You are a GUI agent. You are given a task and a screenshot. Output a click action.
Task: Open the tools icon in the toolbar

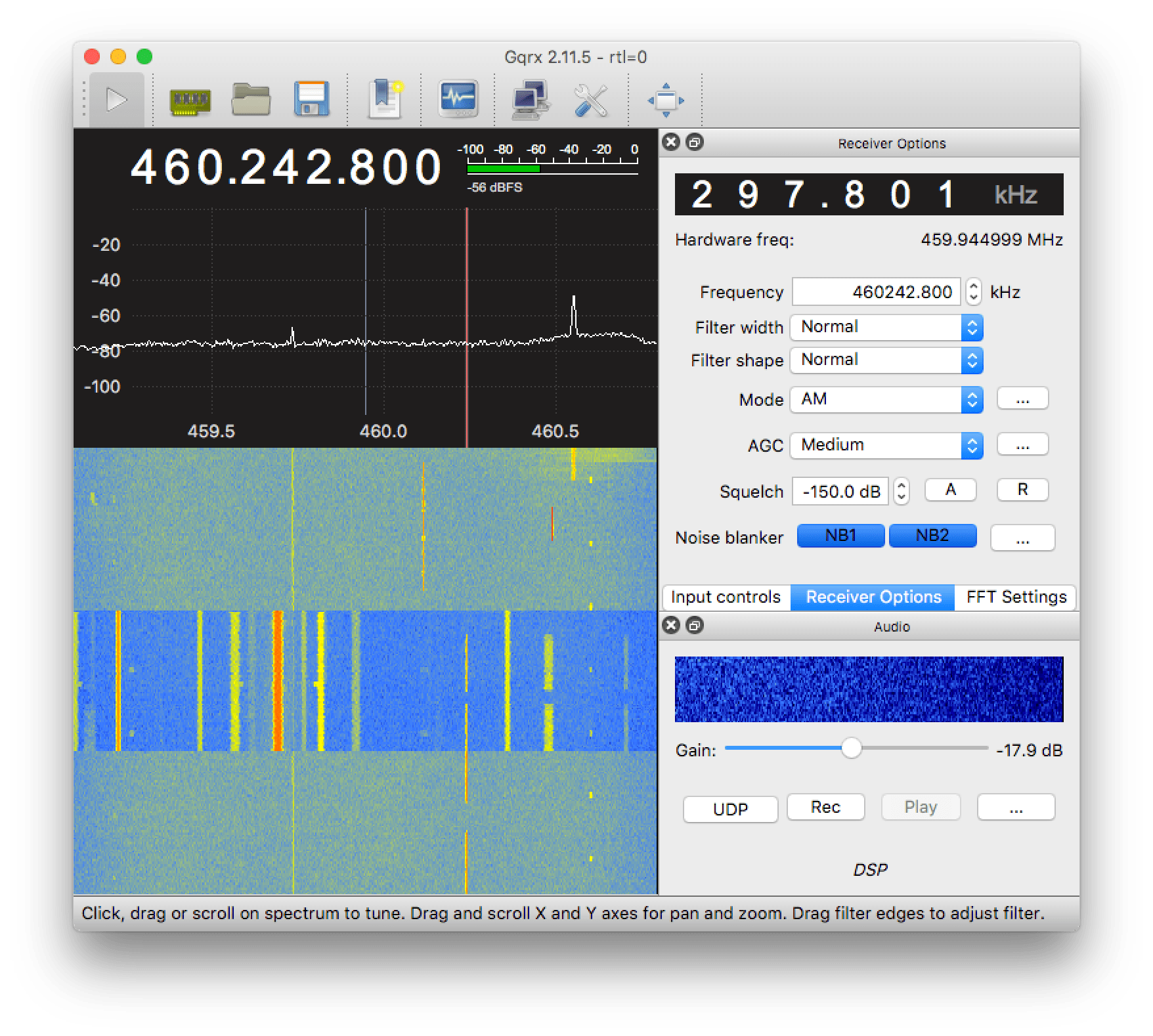591,100
